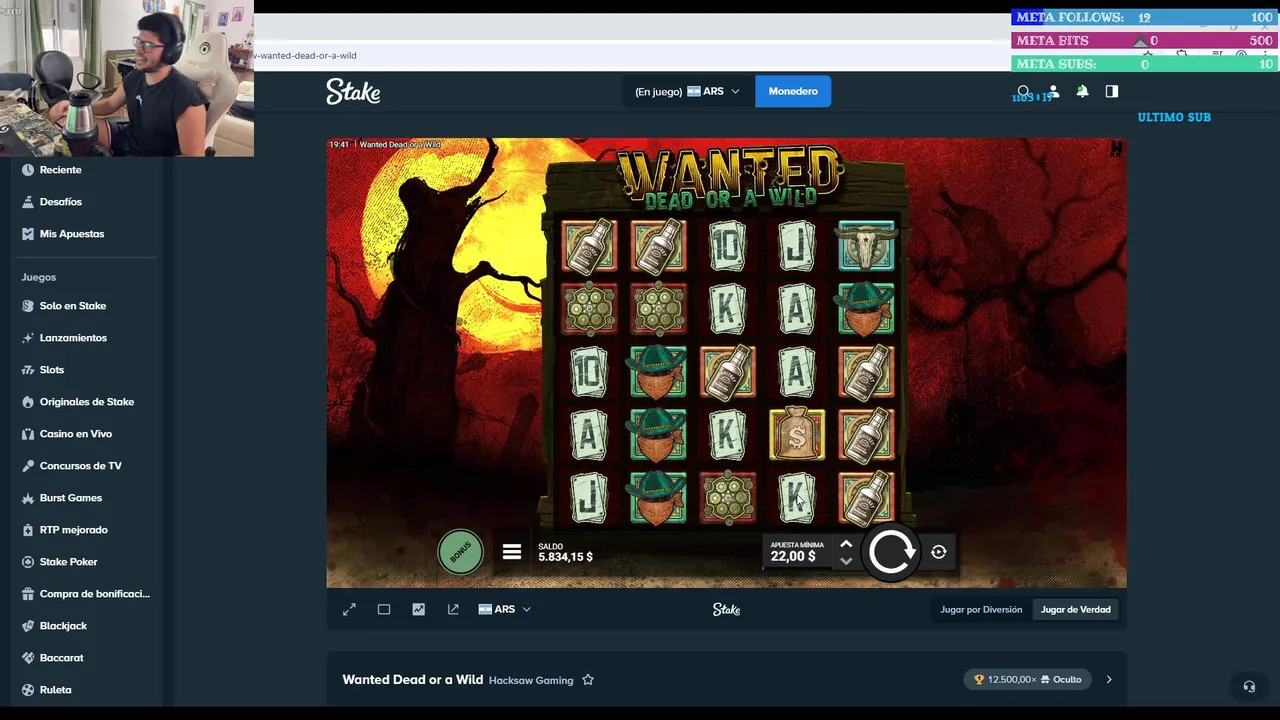Spin the reels with the round spin button
1280x720 pixels.
(891, 552)
